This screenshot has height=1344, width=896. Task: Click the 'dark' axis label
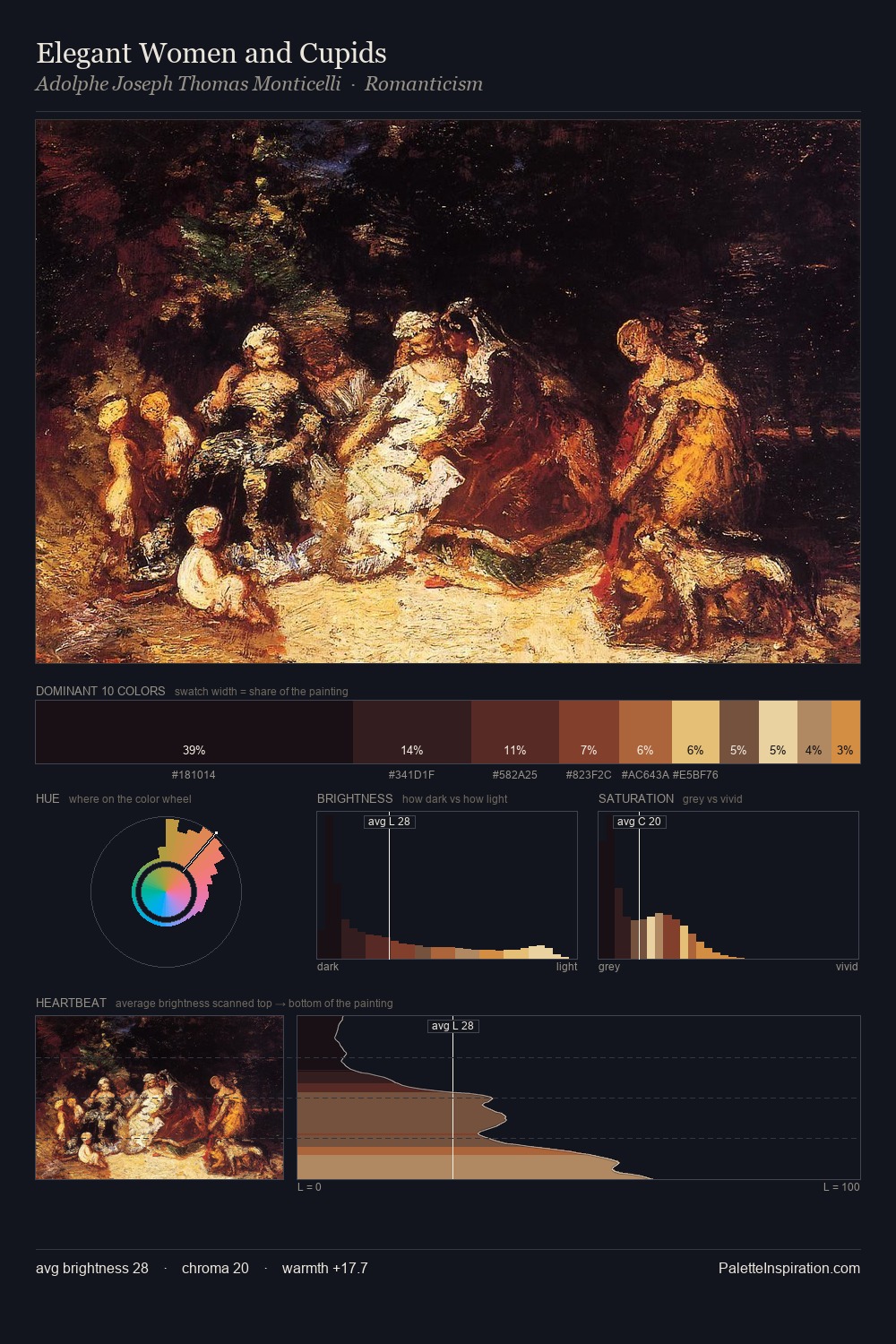click(328, 967)
